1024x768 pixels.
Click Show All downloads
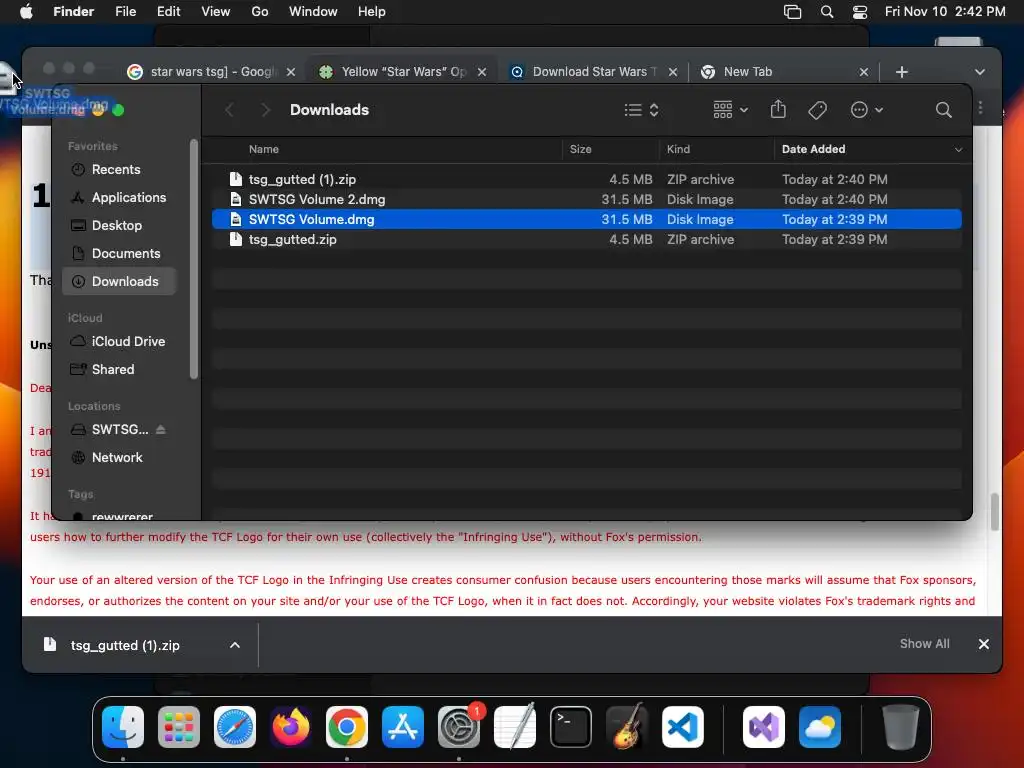tap(924, 644)
